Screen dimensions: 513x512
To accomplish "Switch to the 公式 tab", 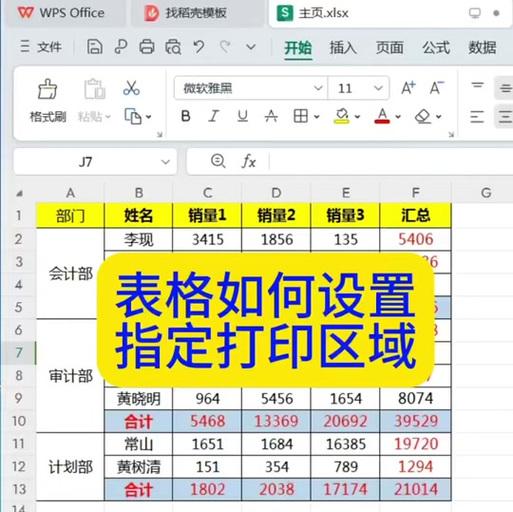I will [x=436, y=48].
